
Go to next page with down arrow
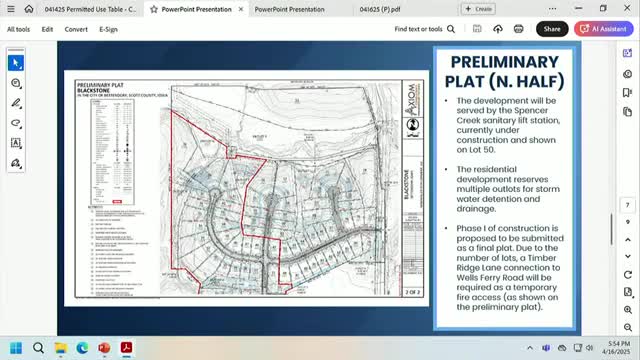click(628, 256)
